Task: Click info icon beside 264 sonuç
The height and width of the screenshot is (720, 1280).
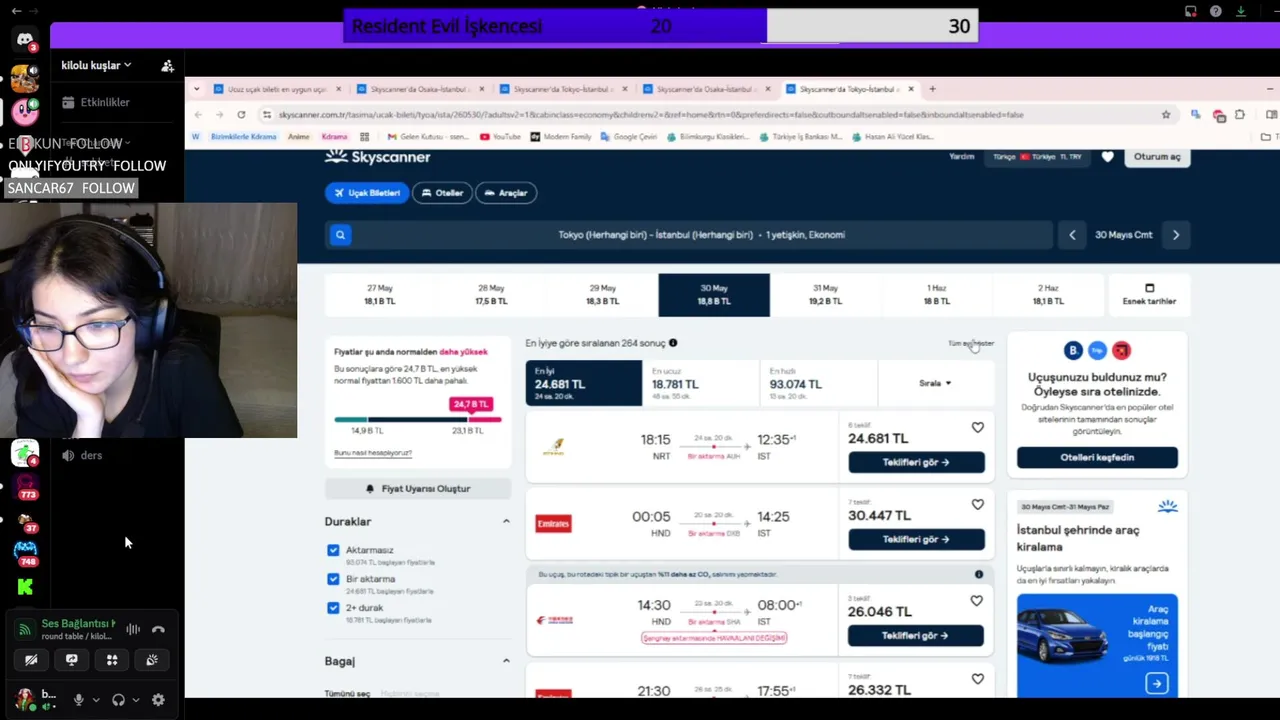Action: point(673,343)
